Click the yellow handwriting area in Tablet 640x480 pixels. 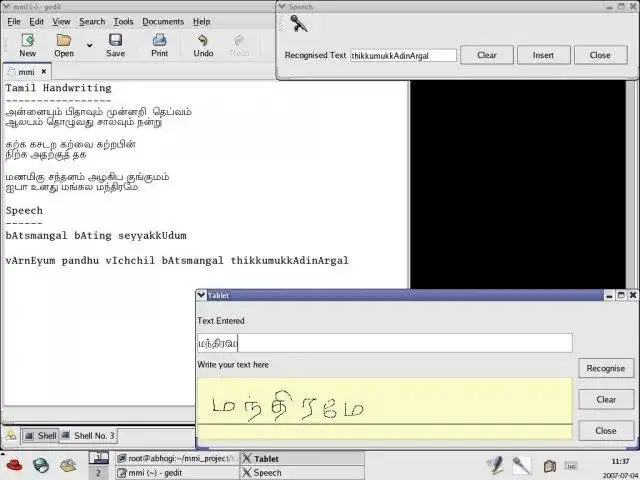pyautogui.click(x=385, y=408)
